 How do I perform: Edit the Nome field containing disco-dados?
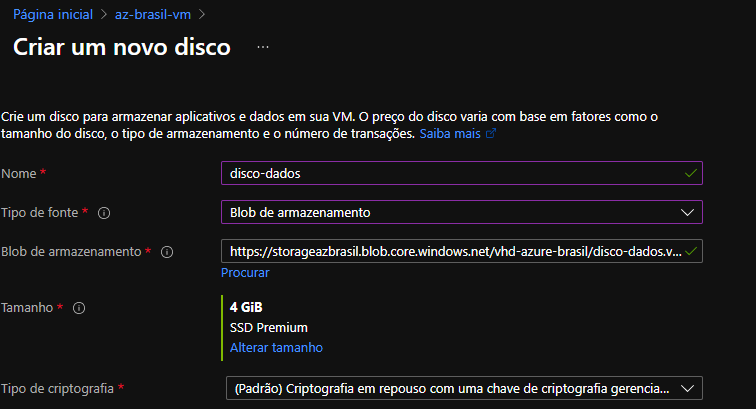tap(462, 173)
